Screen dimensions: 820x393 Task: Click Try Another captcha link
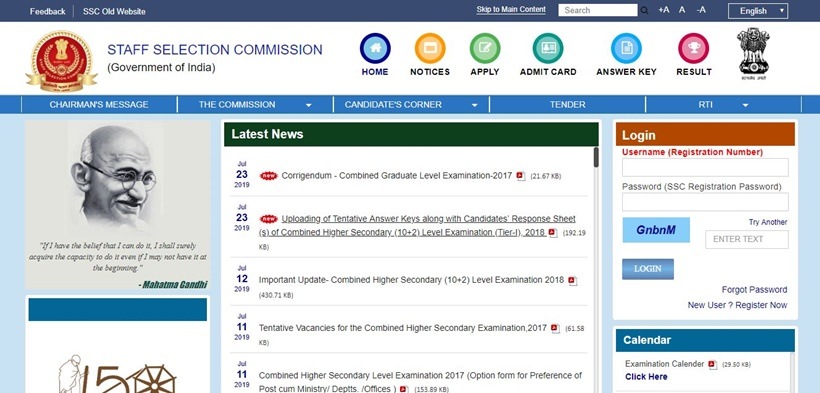[768, 222]
